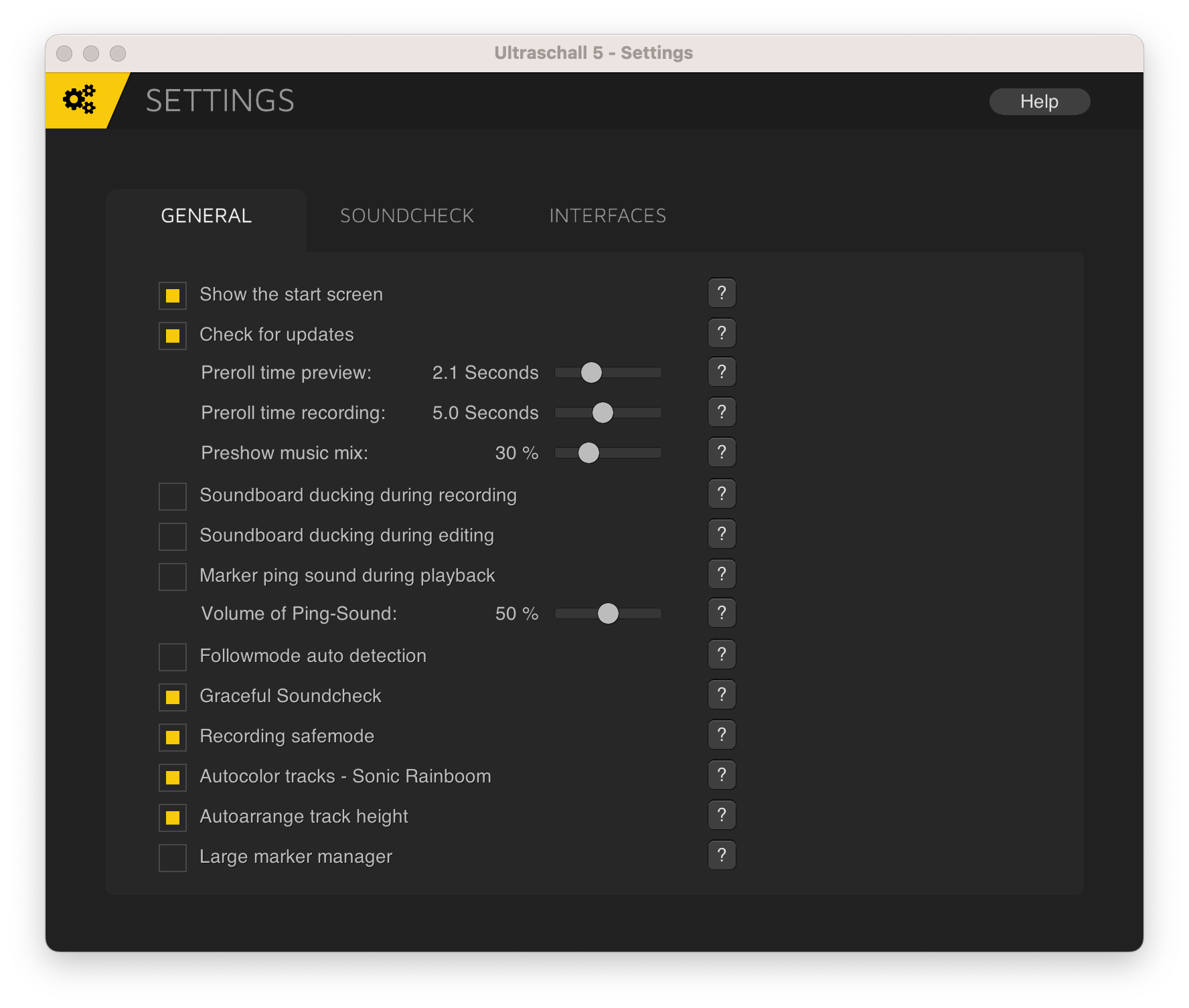The image size is (1189, 1008).
Task: Click the Preshow music mix slider
Action: click(x=608, y=453)
